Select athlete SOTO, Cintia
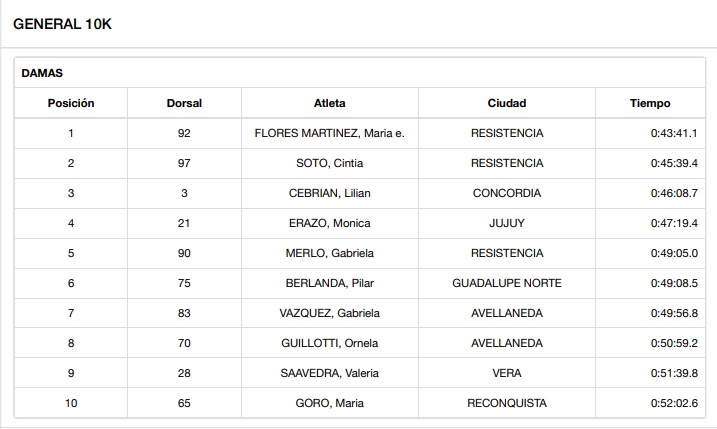717x429 pixels. pyautogui.click(x=329, y=163)
